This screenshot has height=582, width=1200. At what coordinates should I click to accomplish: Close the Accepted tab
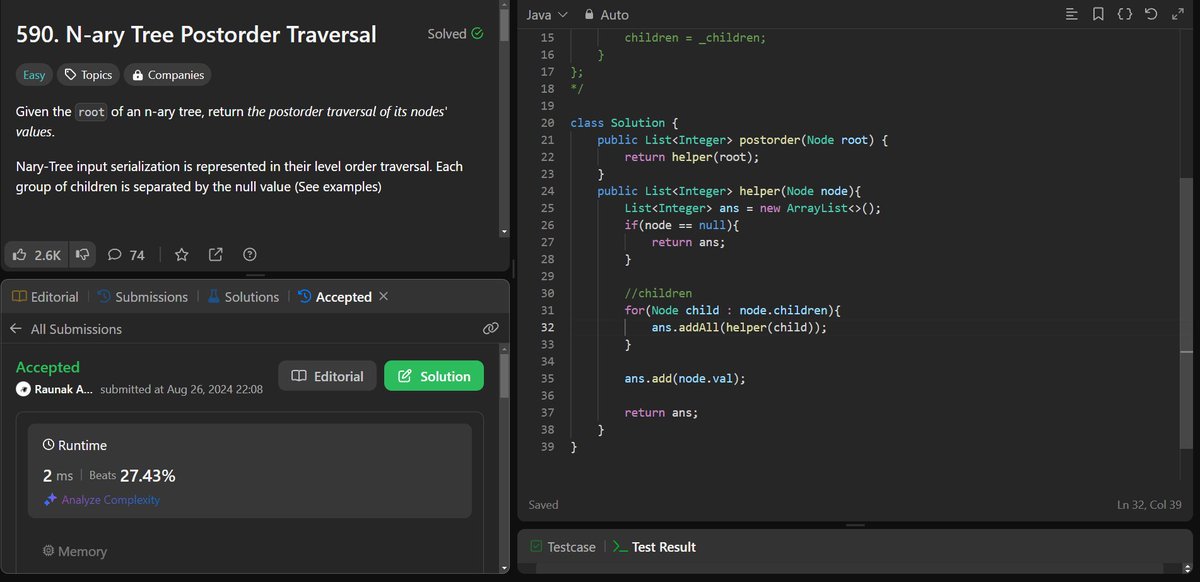pos(384,297)
